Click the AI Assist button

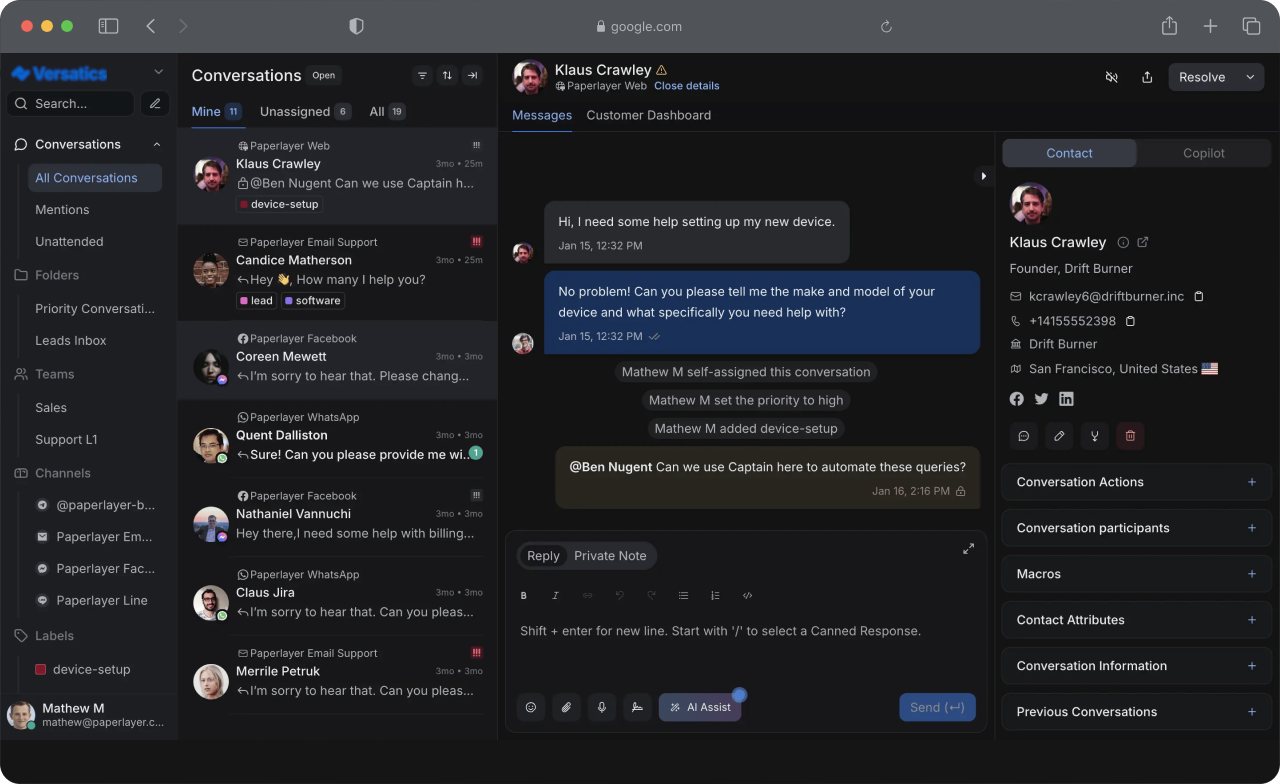pyautogui.click(x=700, y=707)
